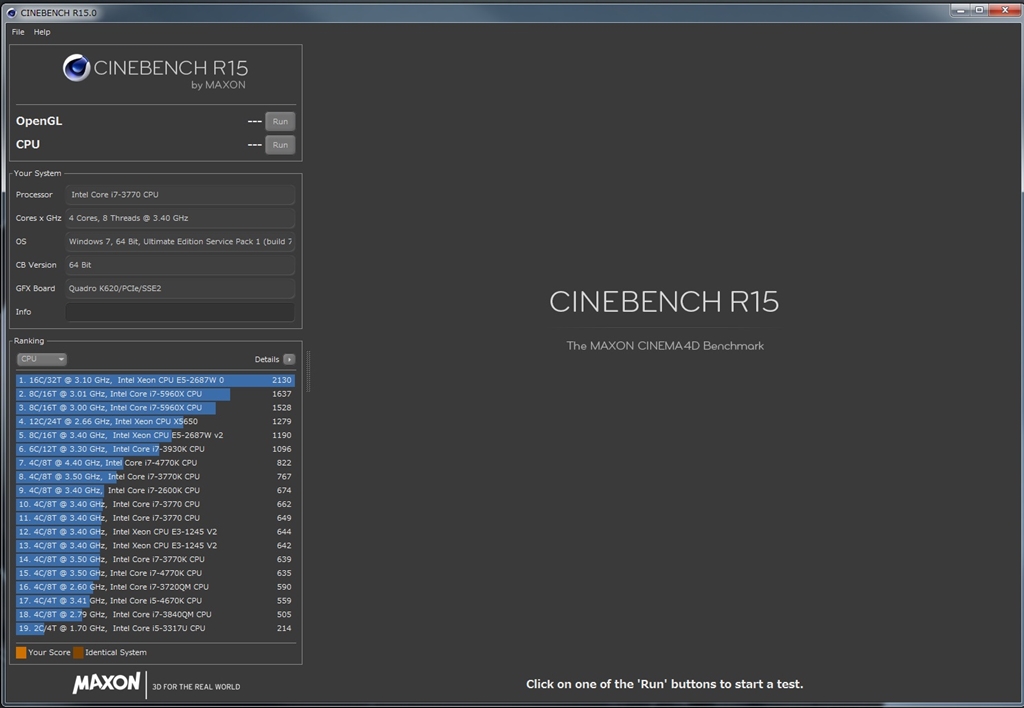The height and width of the screenshot is (708, 1024).
Task: Click the Details expand icon in Ranking panel
Action: click(289, 359)
